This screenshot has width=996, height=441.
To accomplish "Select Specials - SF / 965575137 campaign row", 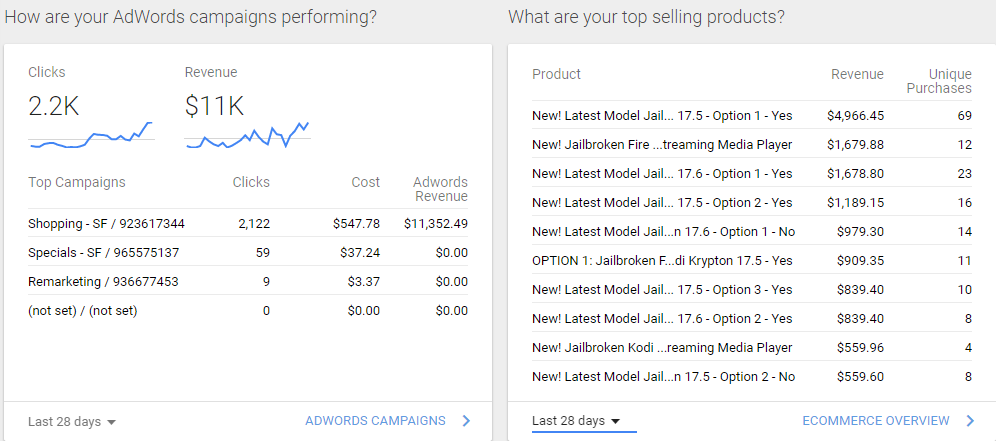I will [x=104, y=253].
